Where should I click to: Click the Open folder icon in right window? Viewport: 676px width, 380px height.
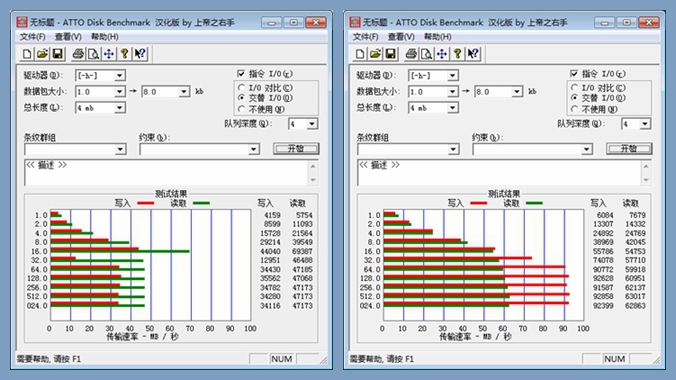(375, 54)
